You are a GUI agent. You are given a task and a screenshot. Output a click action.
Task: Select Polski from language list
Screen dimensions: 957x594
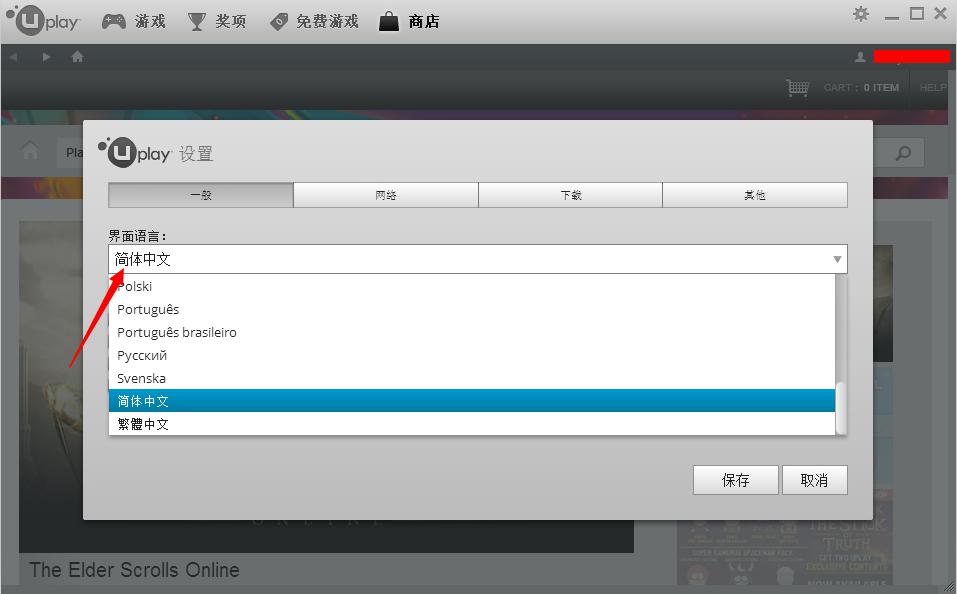pyautogui.click(x=471, y=286)
